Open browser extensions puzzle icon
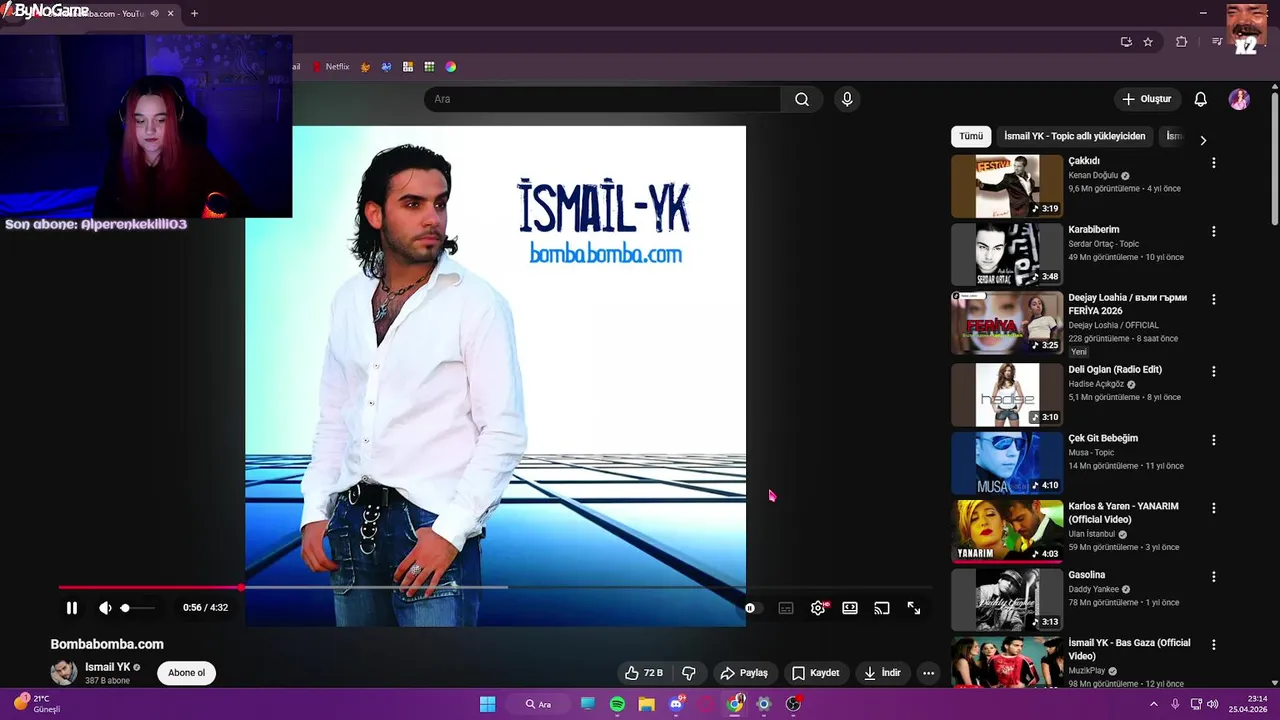 coord(1182,42)
